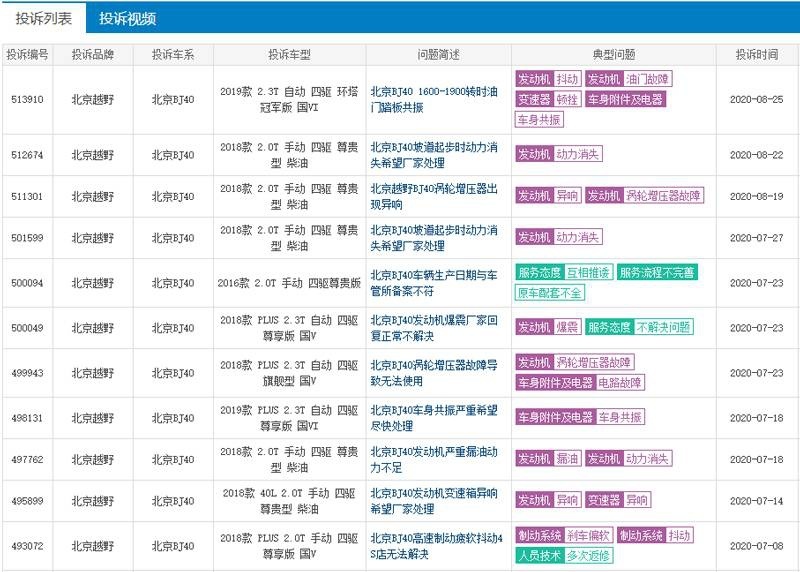This screenshot has width=800, height=572.
Task: Click model text 2016款 2.0T 手动 四驱尊贵版
Action: (289, 283)
